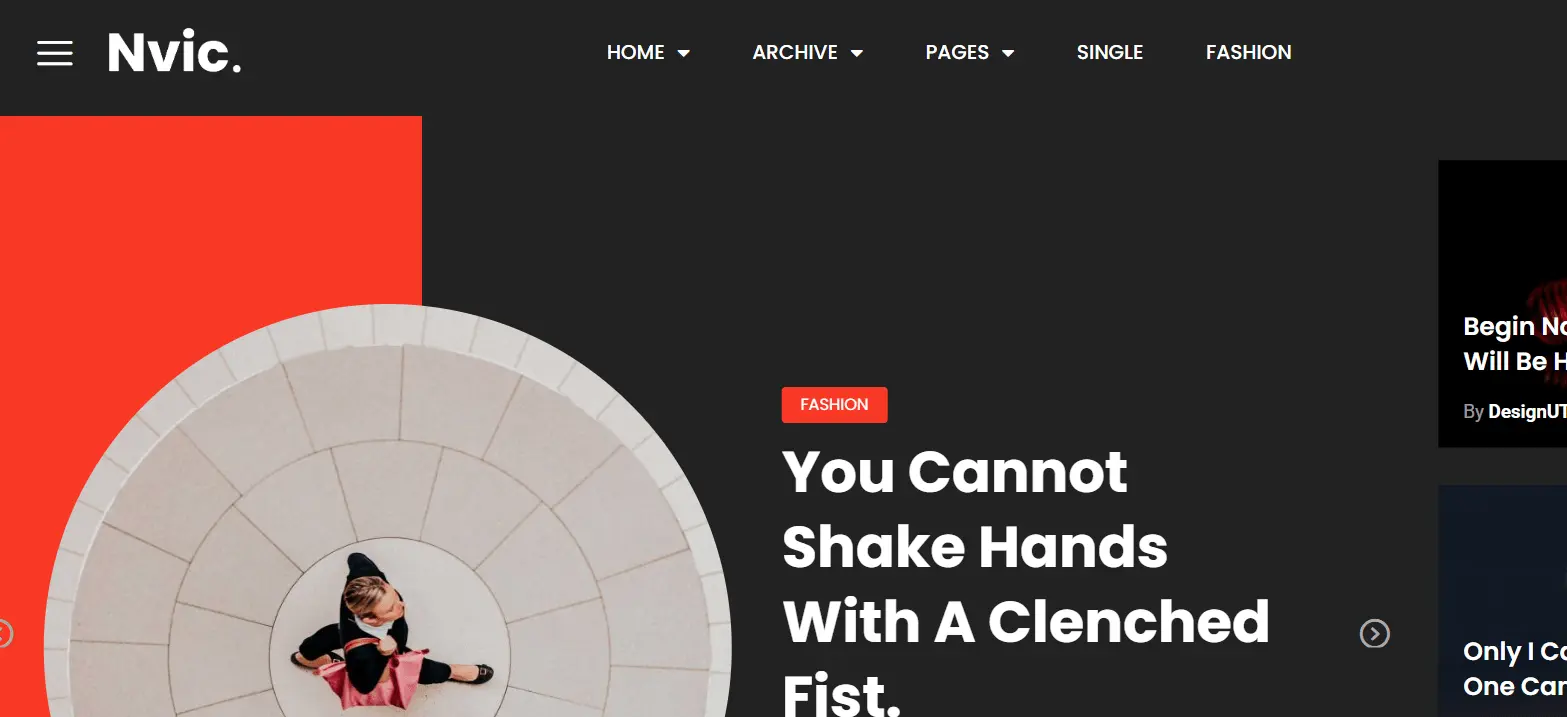
Task: Open the hamburger menu icon
Action: pyautogui.click(x=55, y=53)
